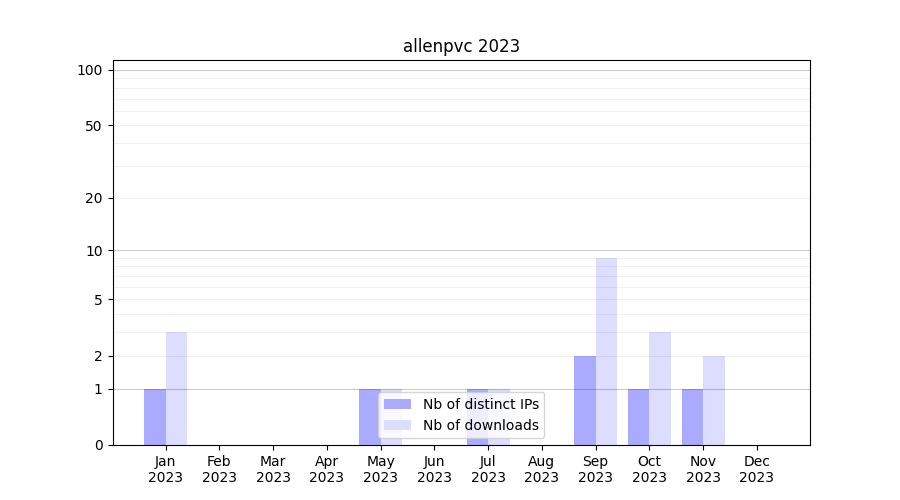Click the chart title 'allenpvc 2023'
This screenshot has height=500, width=900.
(x=461, y=46)
